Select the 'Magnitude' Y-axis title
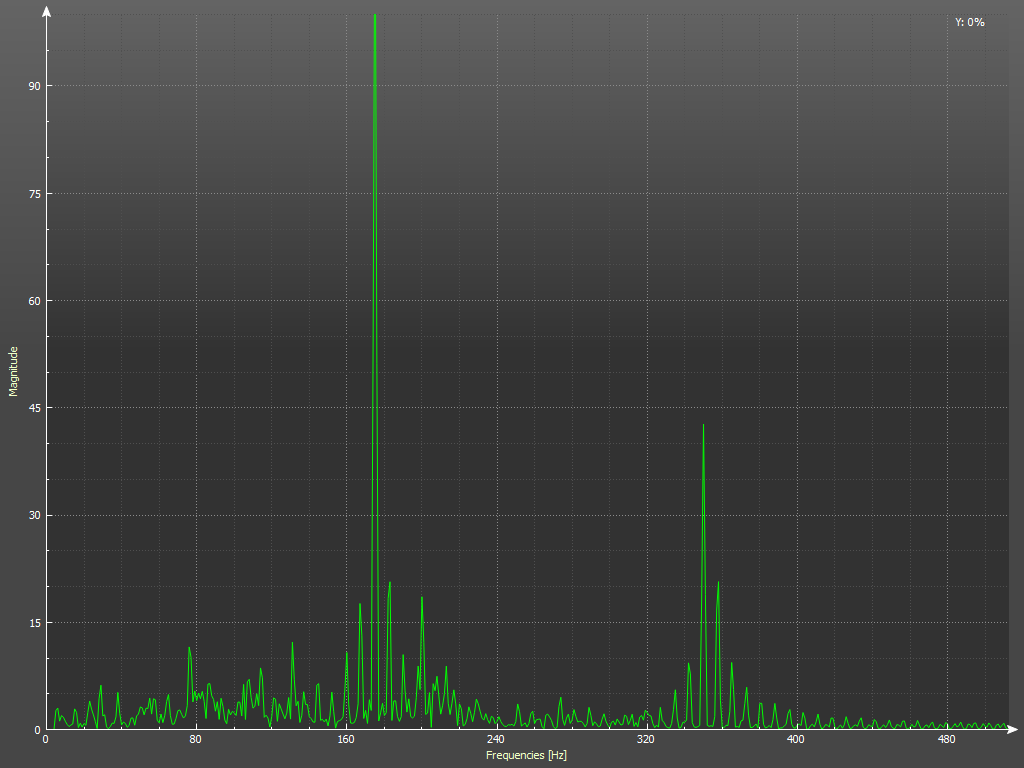Image resolution: width=1024 pixels, height=768 pixels. pyautogui.click(x=14, y=371)
